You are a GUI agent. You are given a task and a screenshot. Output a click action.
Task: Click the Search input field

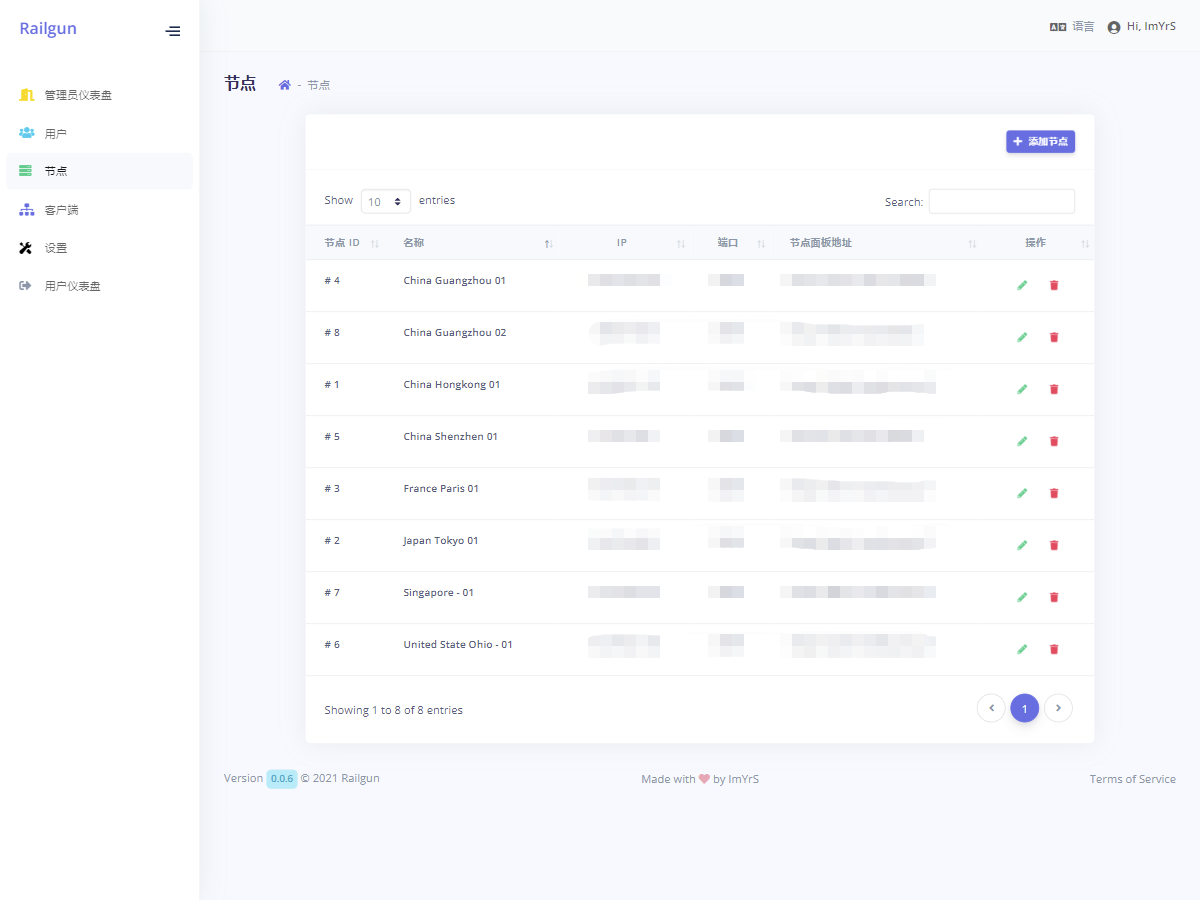[x=1001, y=201]
